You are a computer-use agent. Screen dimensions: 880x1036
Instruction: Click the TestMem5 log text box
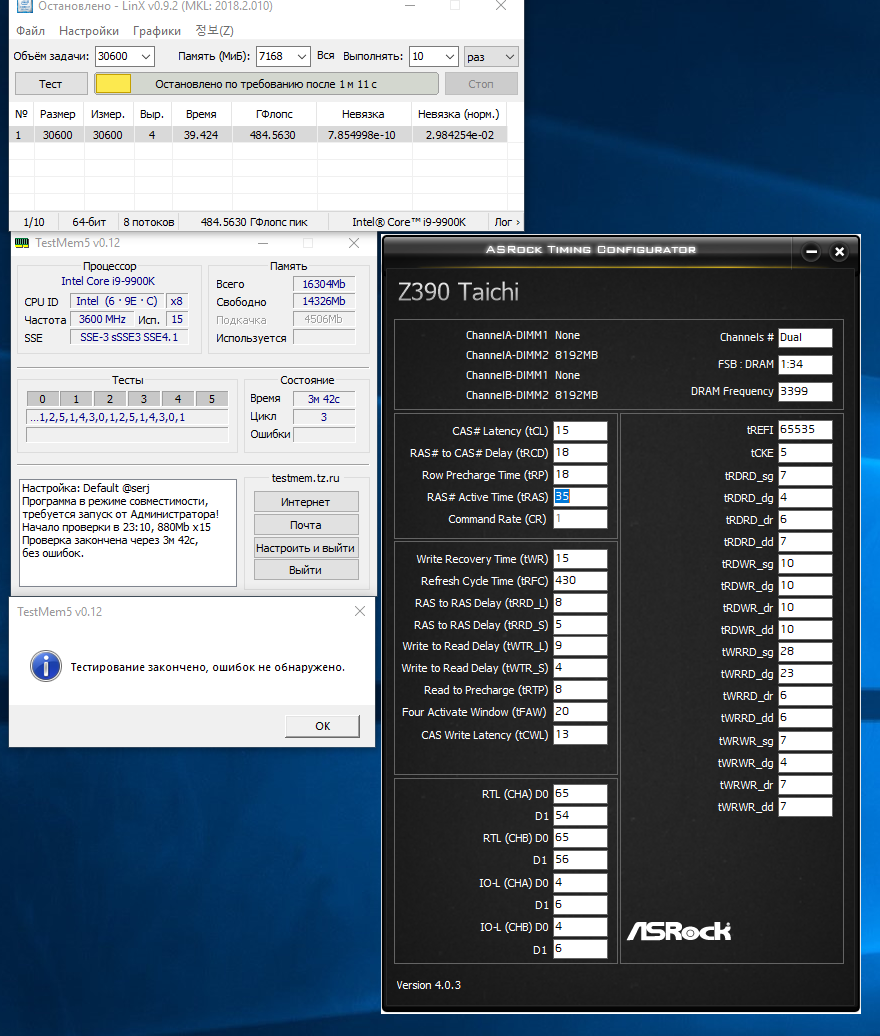[128, 533]
